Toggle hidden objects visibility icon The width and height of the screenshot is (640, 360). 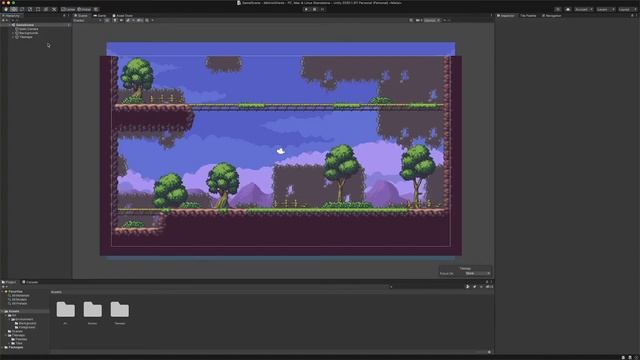[x=139, y=20]
